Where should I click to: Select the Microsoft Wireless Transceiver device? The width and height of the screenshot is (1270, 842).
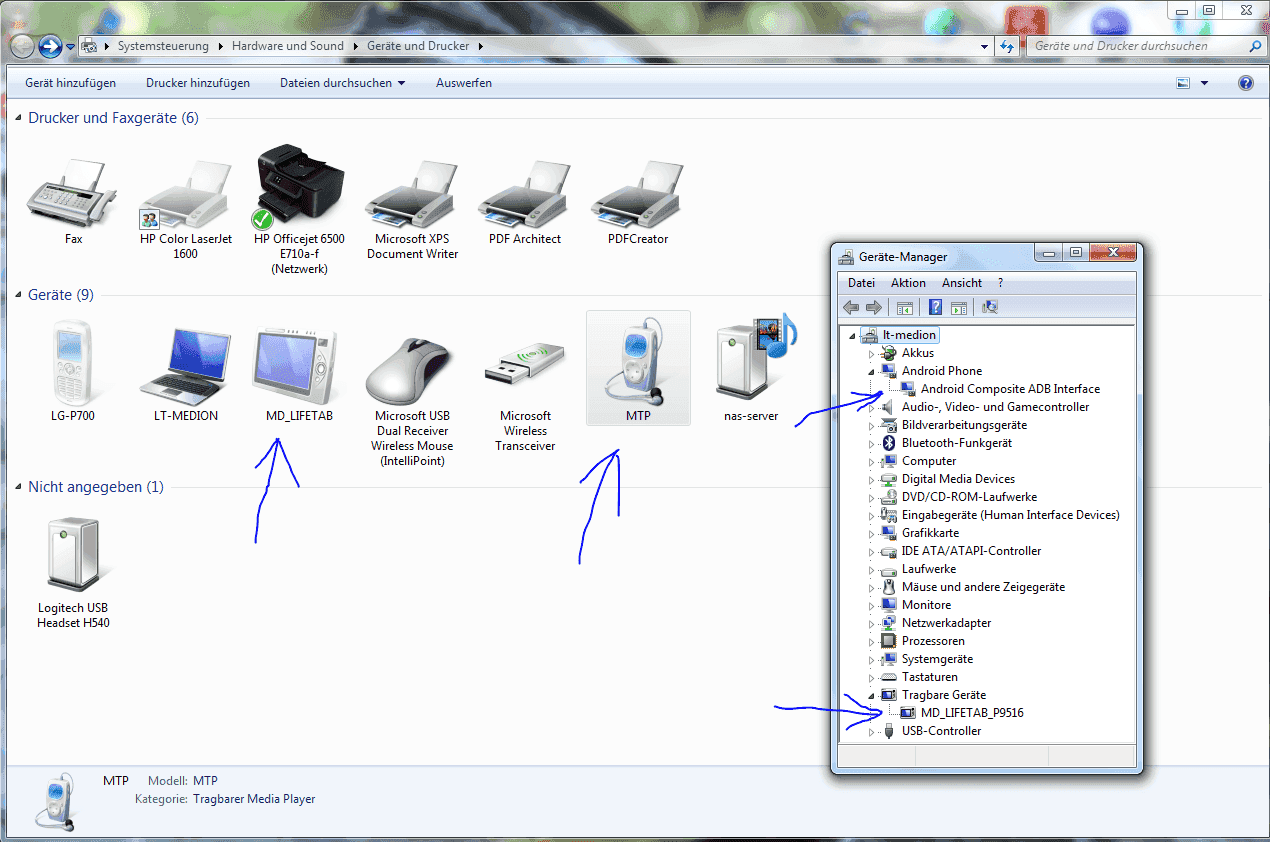click(x=525, y=365)
